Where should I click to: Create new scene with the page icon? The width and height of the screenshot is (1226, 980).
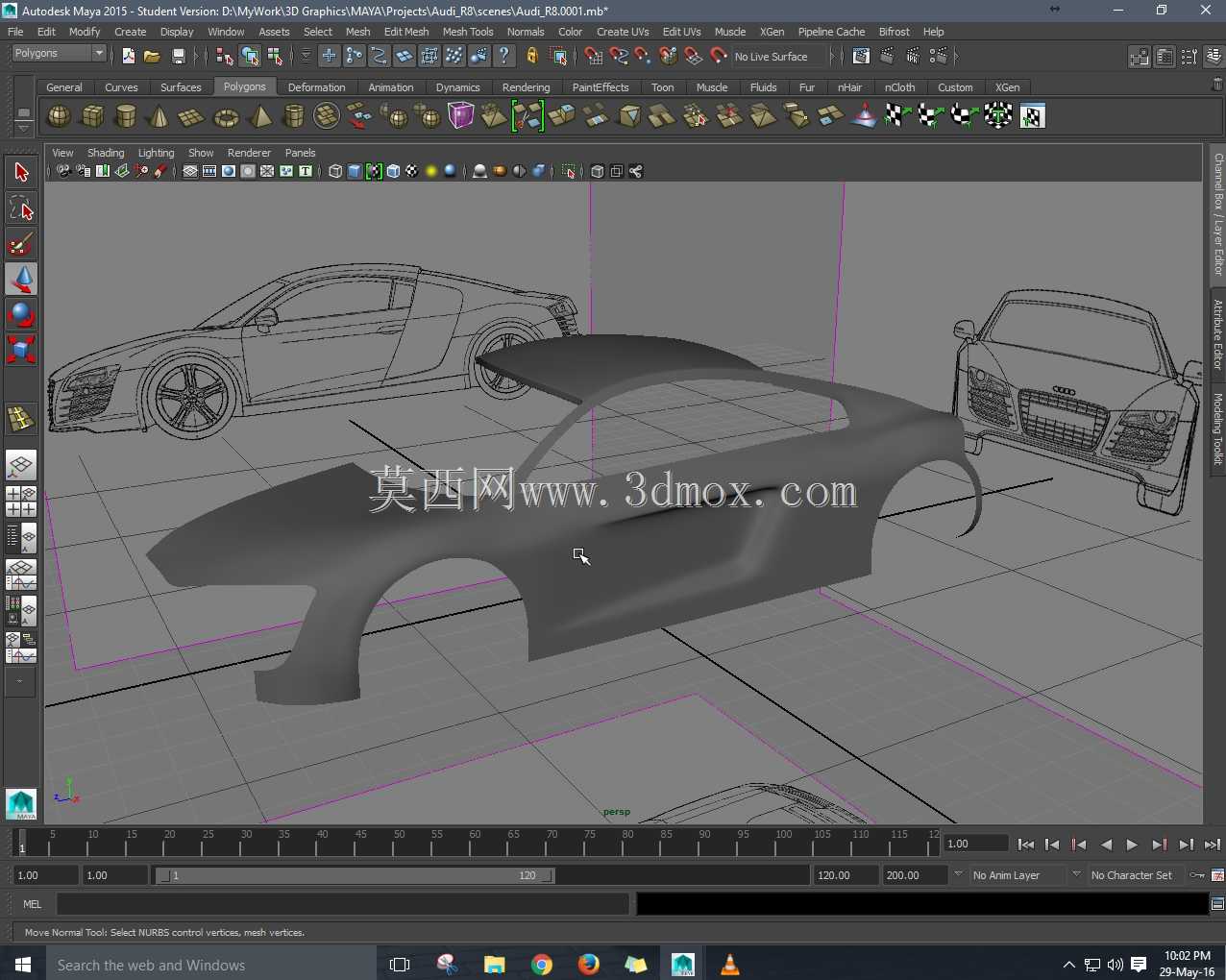[128, 57]
